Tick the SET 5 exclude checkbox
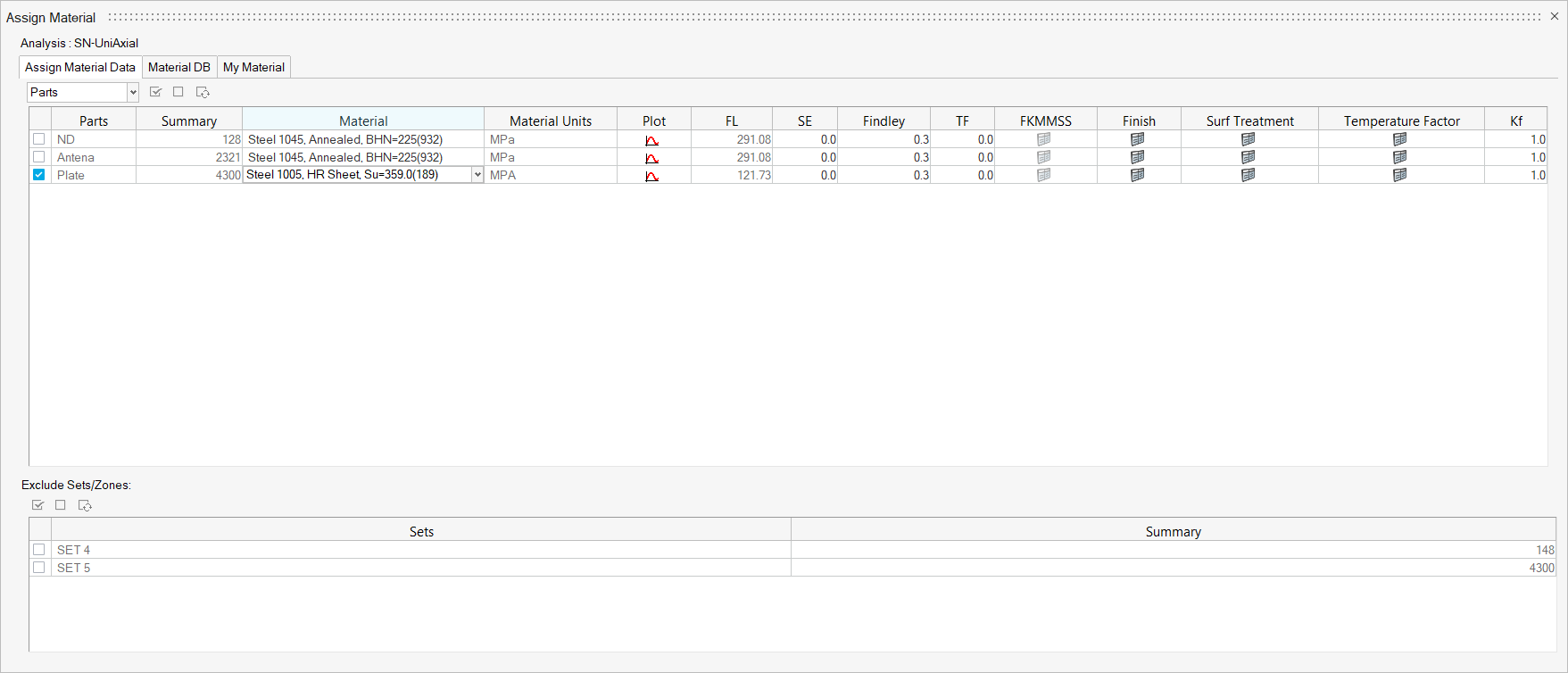 (x=39, y=568)
